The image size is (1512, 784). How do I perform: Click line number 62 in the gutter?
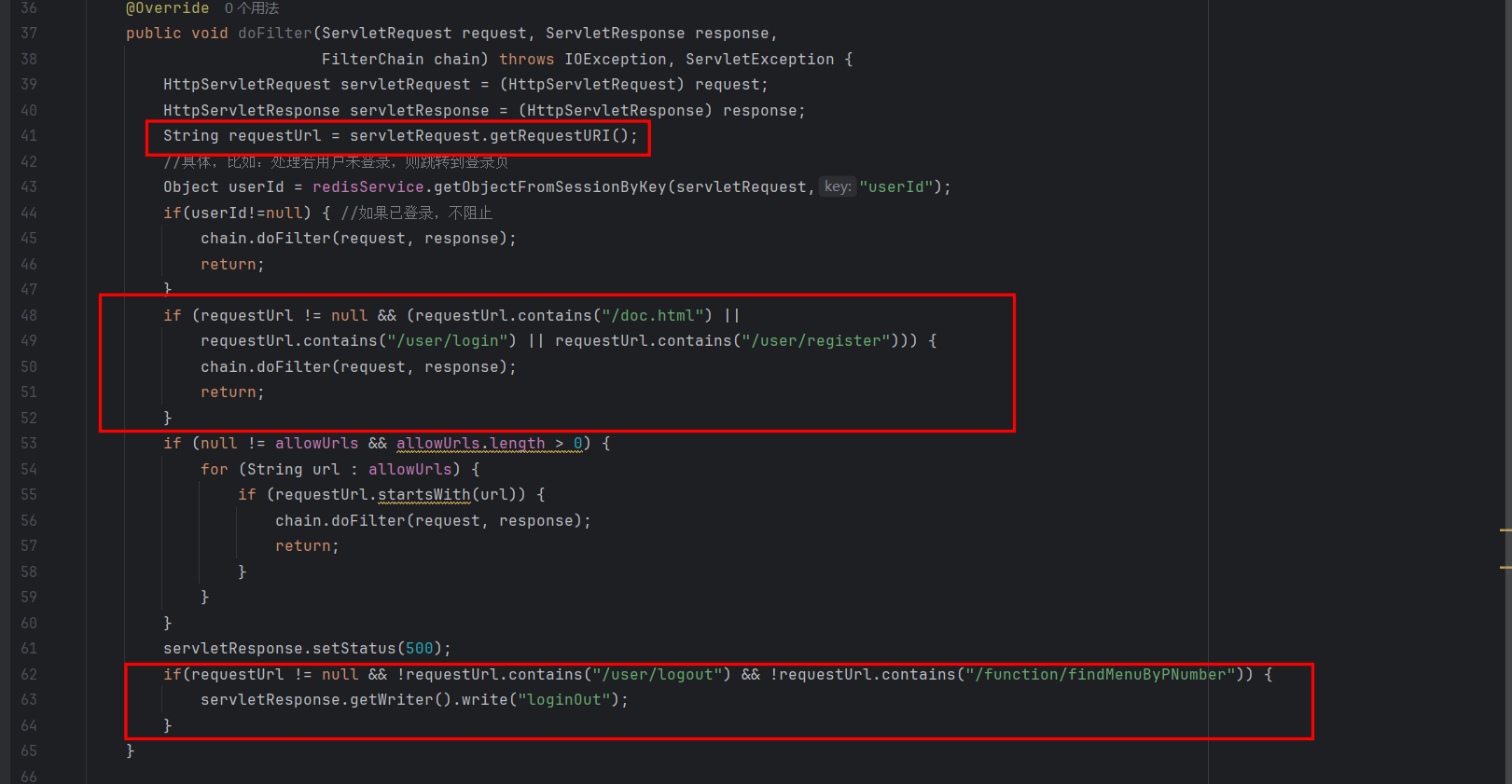click(x=29, y=675)
